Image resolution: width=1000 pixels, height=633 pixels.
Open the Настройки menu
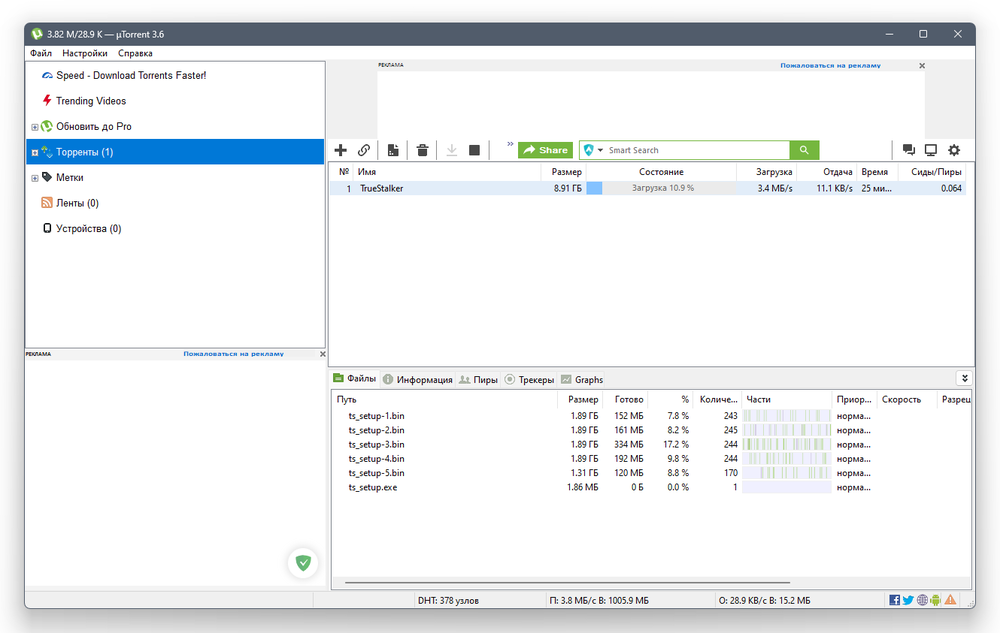click(x=85, y=53)
